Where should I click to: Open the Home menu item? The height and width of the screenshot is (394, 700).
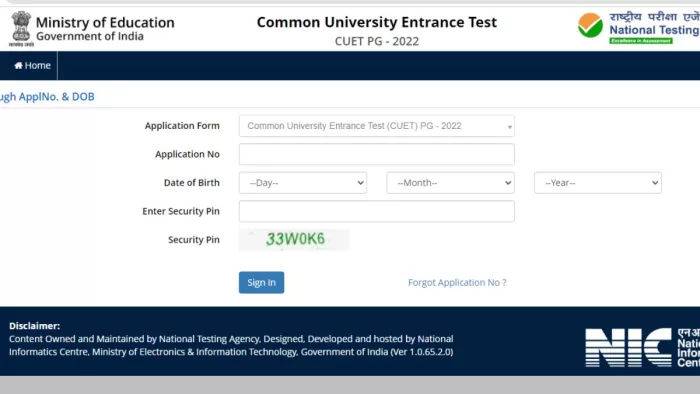[x=32, y=66]
